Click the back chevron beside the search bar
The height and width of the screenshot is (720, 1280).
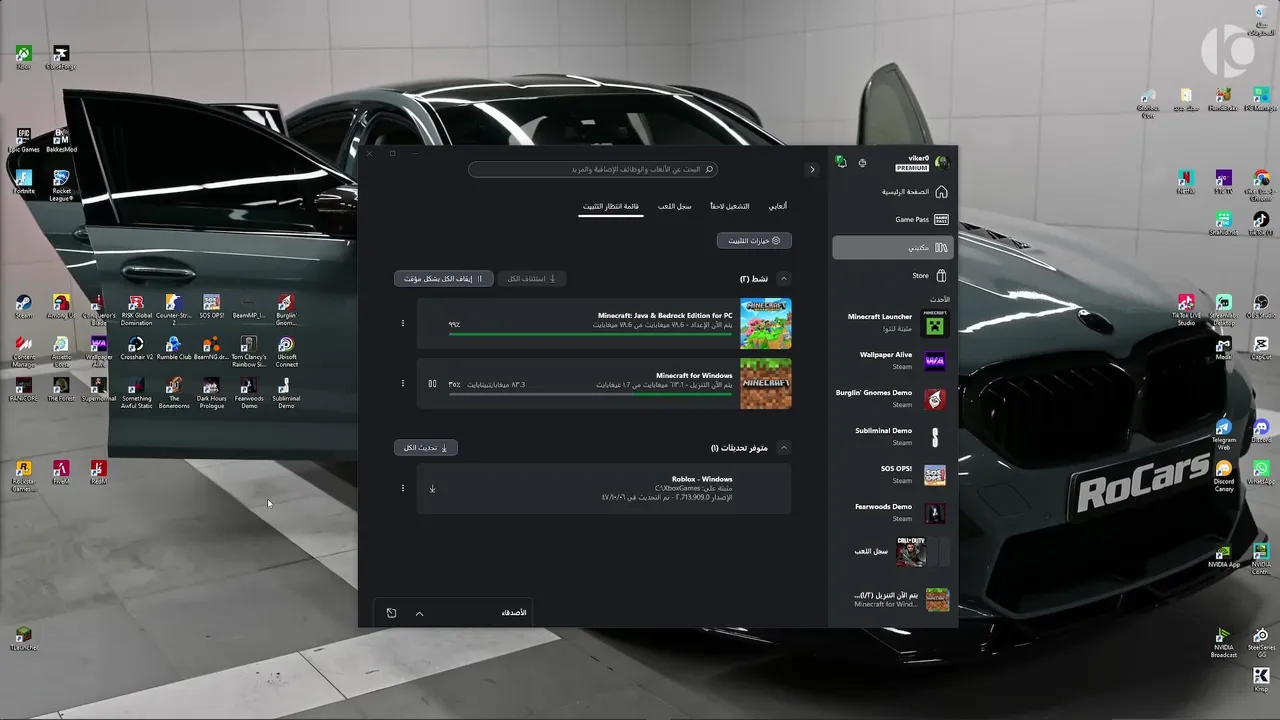[x=812, y=169]
